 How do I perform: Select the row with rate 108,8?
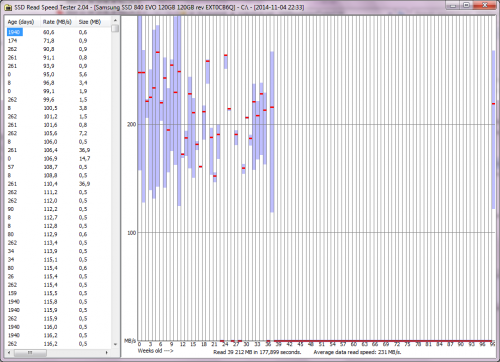click(x=58, y=175)
